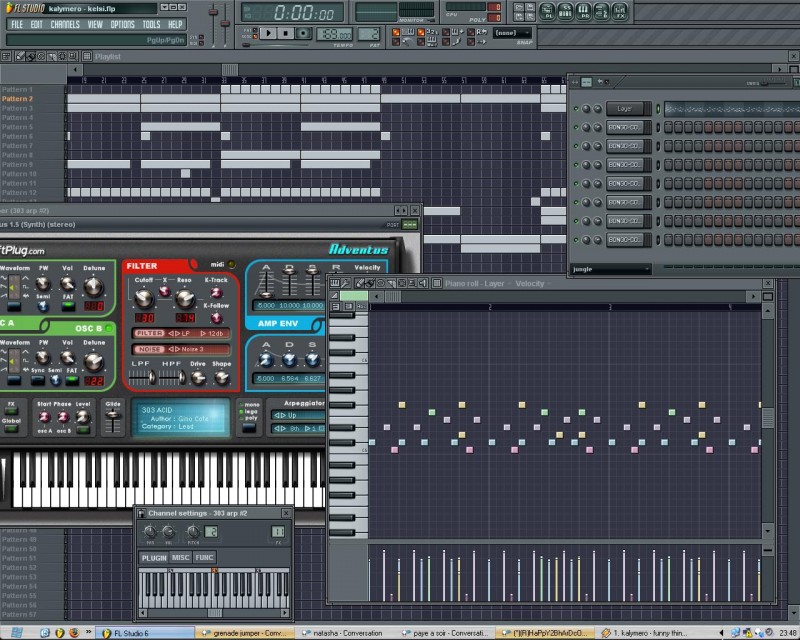Adjust the Glide slider in Adventus
The height and width of the screenshot is (640, 800).
click(x=113, y=421)
